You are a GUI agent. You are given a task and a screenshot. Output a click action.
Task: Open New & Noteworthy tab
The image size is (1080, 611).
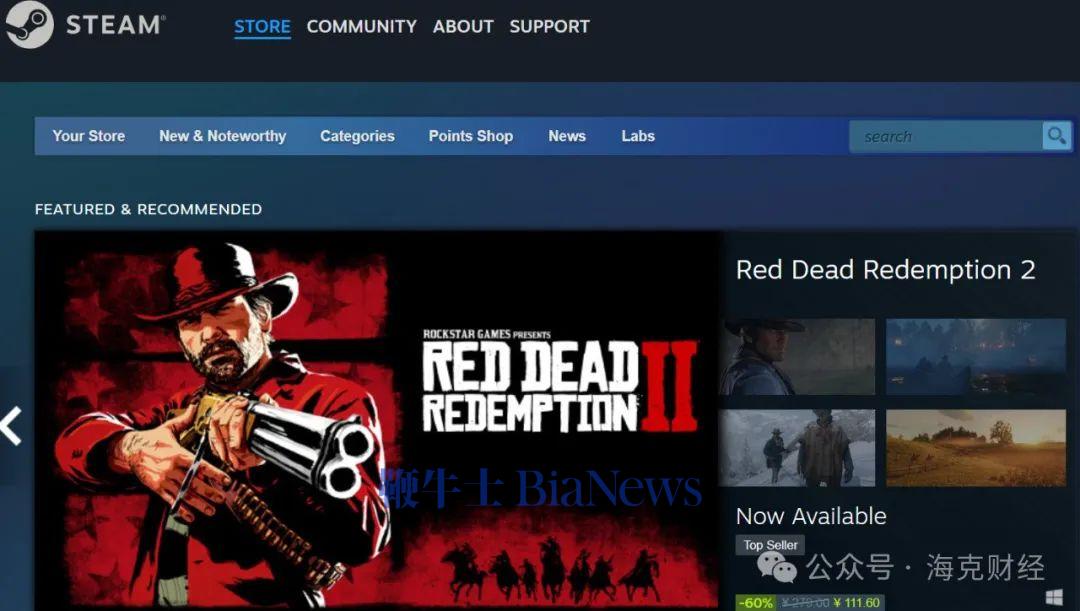pyautogui.click(x=222, y=136)
